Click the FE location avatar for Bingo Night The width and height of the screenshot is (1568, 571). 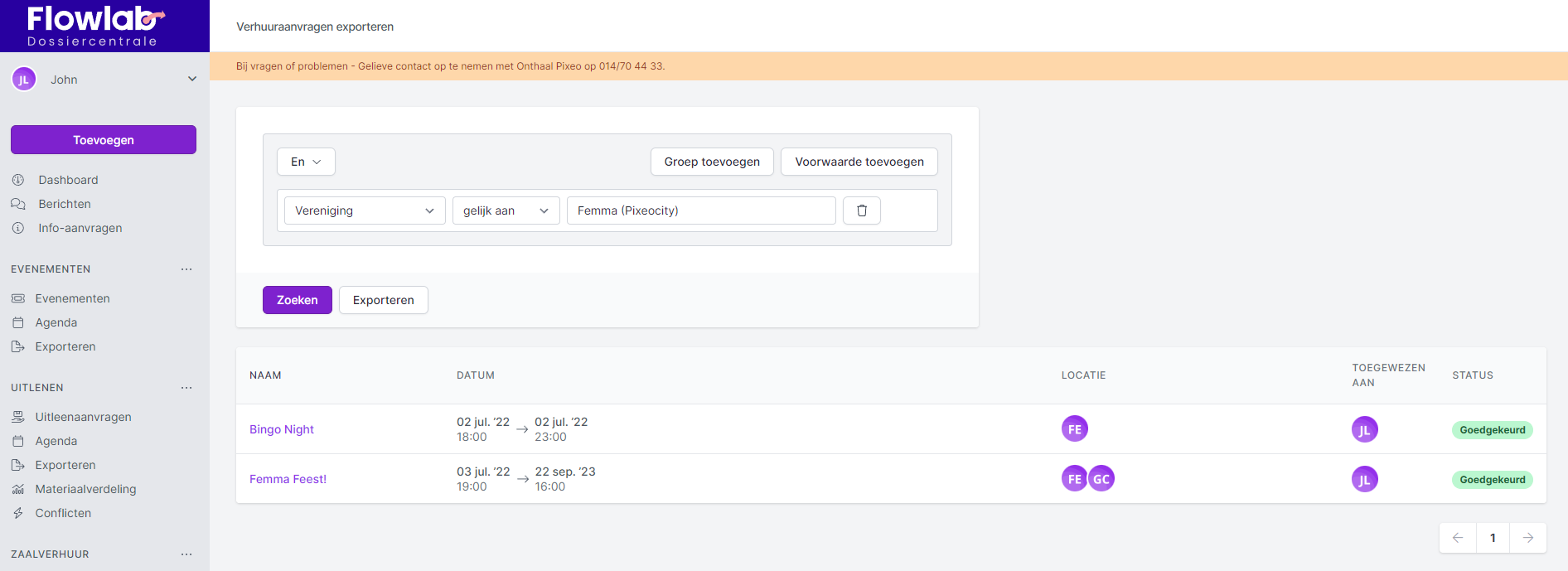tap(1074, 429)
